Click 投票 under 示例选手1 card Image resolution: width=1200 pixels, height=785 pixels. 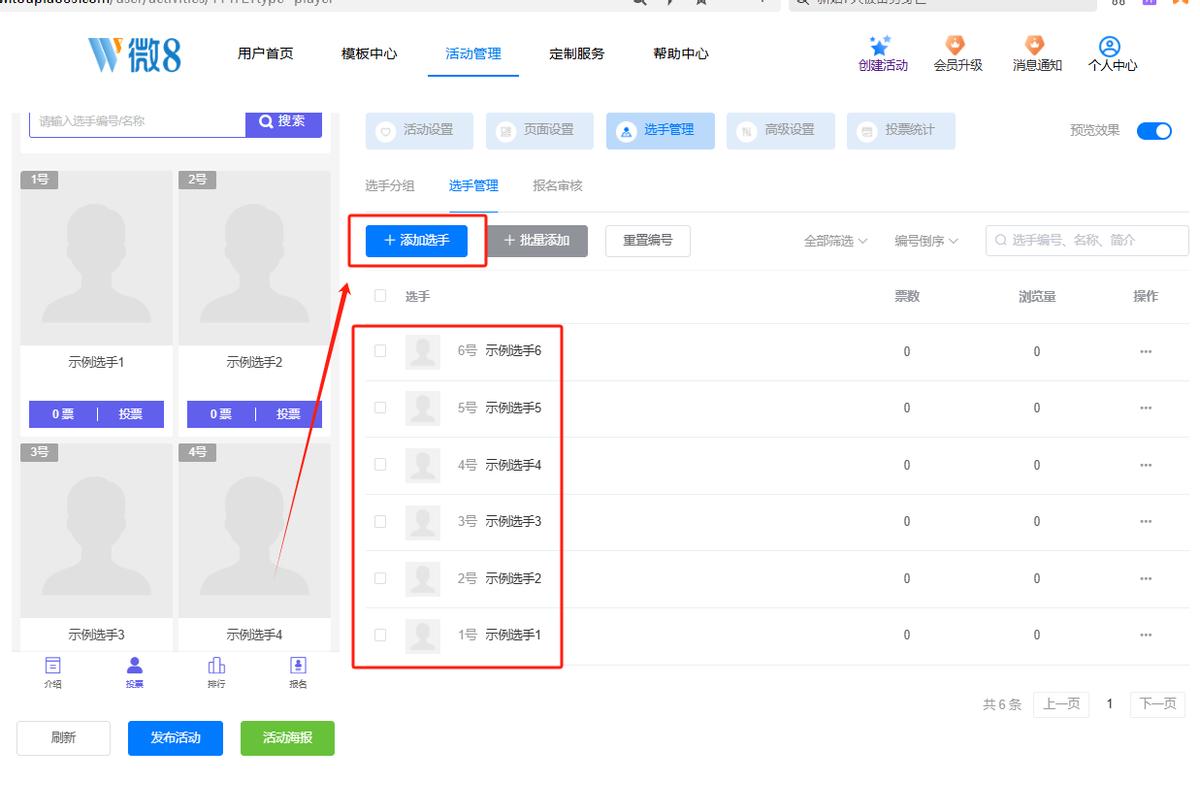(130, 414)
